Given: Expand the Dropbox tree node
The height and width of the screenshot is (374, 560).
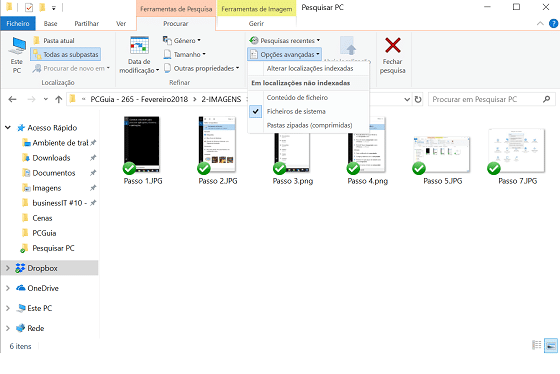Looking at the screenshot, I should [x=8, y=268].
